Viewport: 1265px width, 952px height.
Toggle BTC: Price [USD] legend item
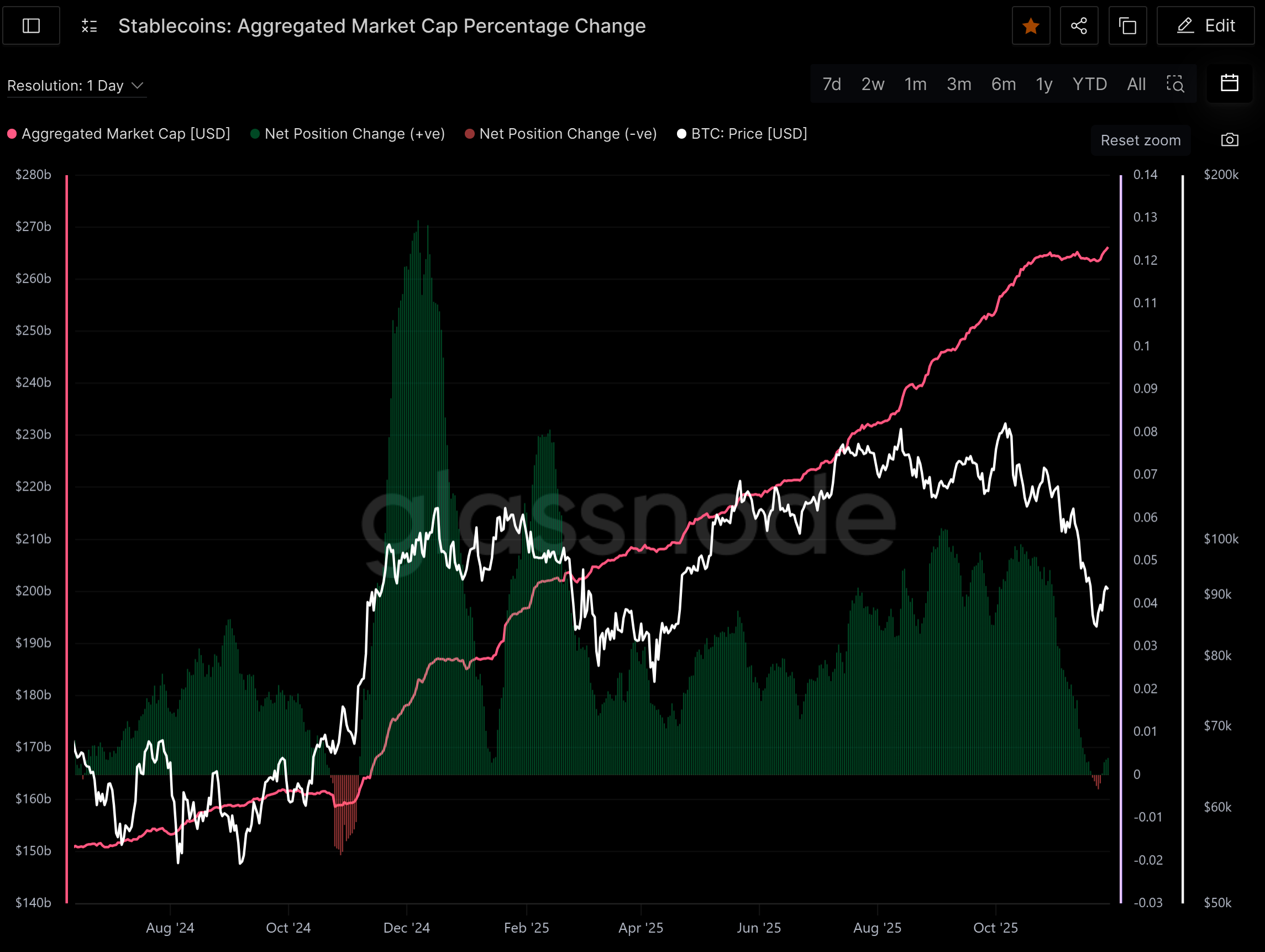tap(742, 134)
